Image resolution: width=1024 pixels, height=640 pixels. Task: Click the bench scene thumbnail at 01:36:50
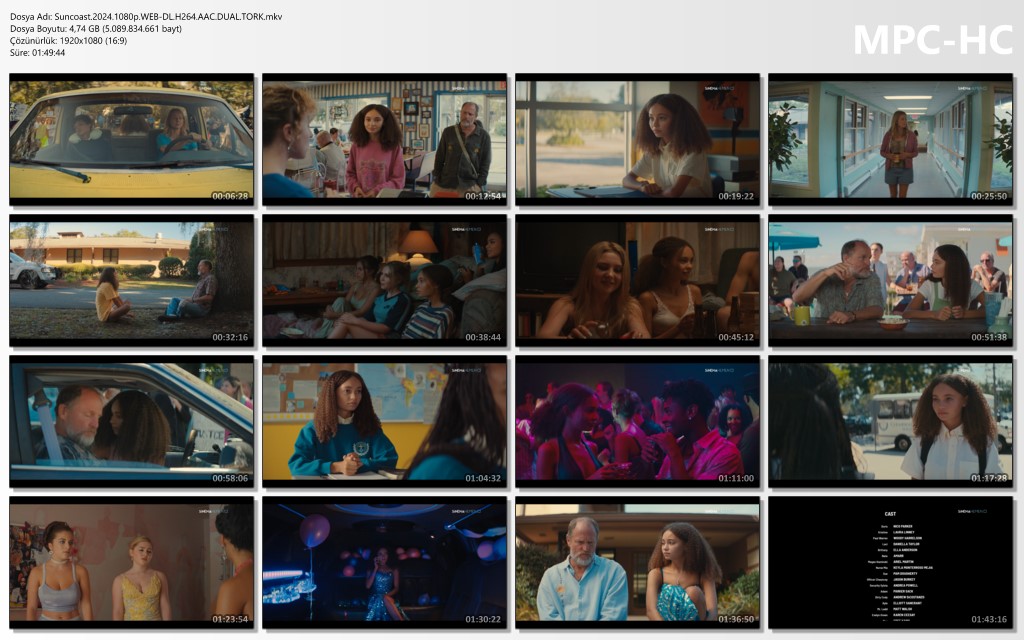point(637,562)
